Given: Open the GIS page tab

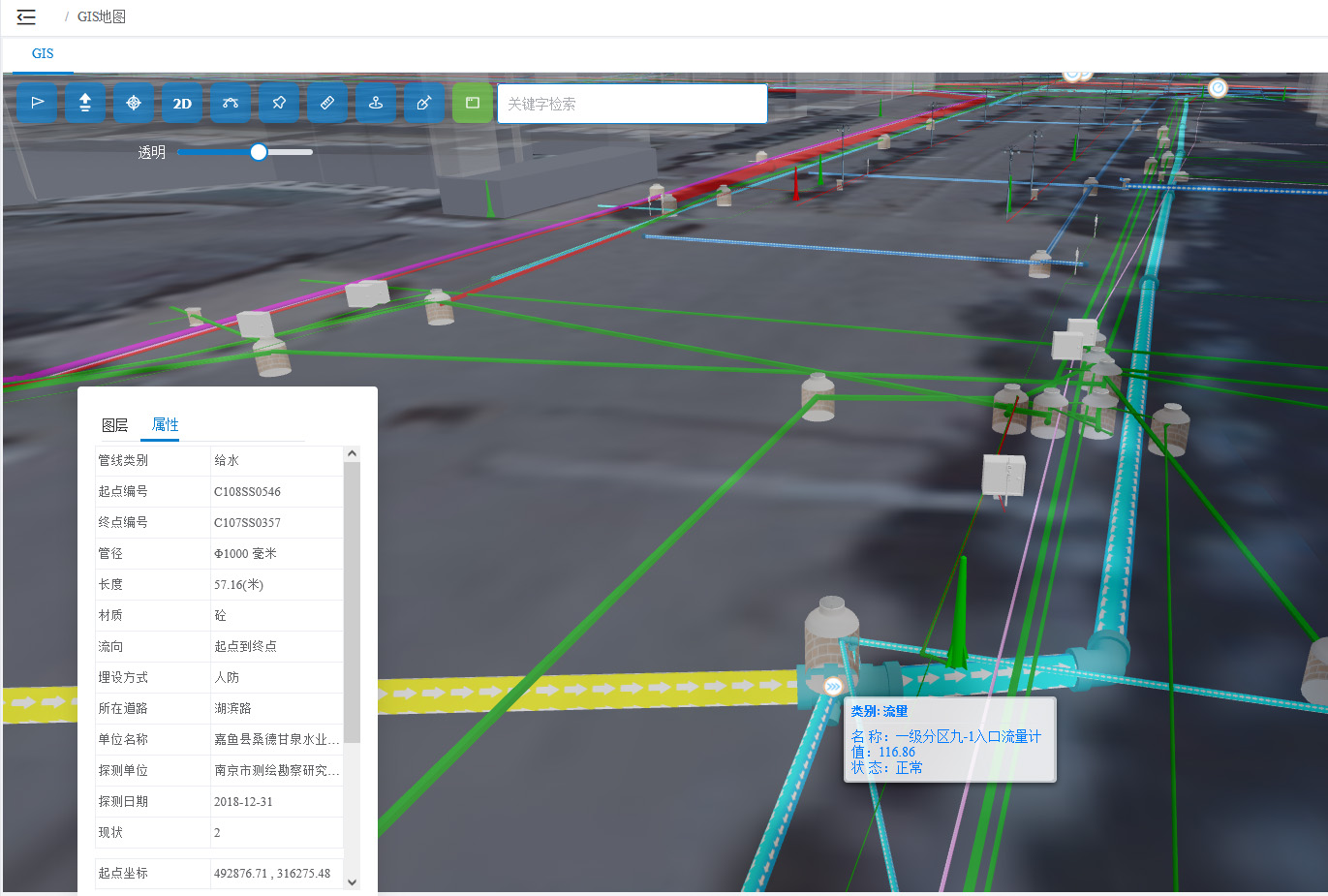Looking at the screenshot, I should click(x=43, y=53).
